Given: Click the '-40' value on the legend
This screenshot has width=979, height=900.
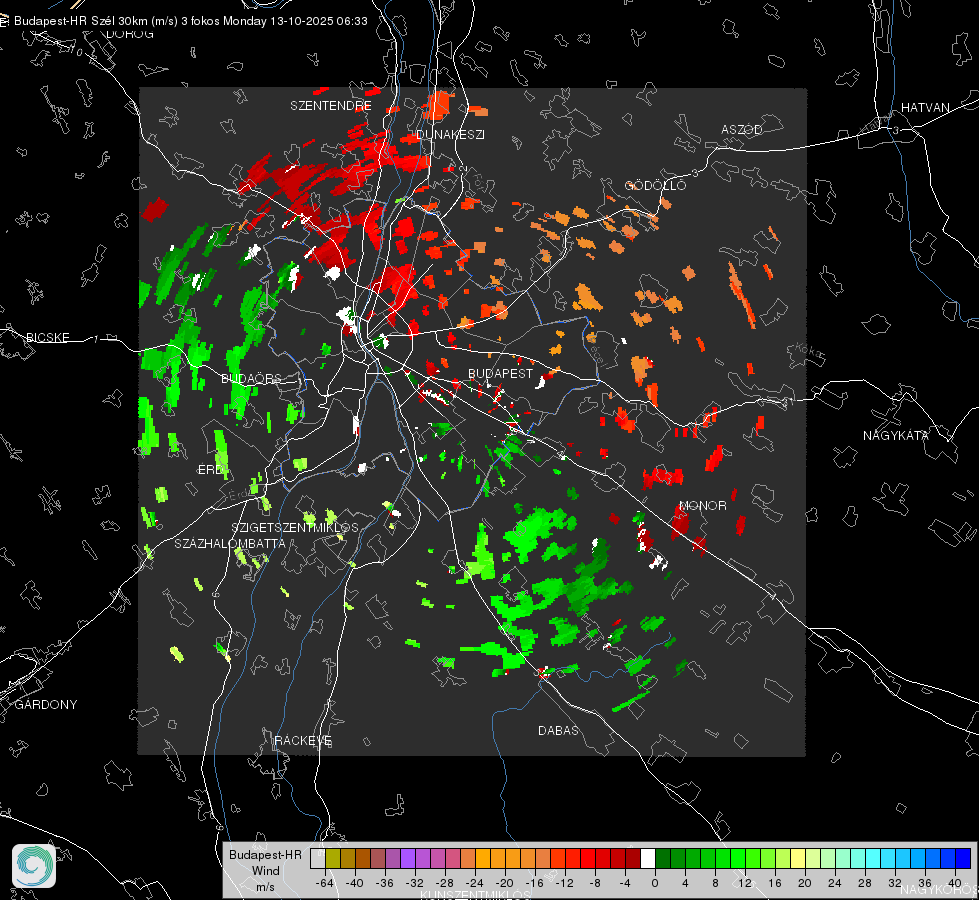Looking at the screenshot, I should (355, 883).
